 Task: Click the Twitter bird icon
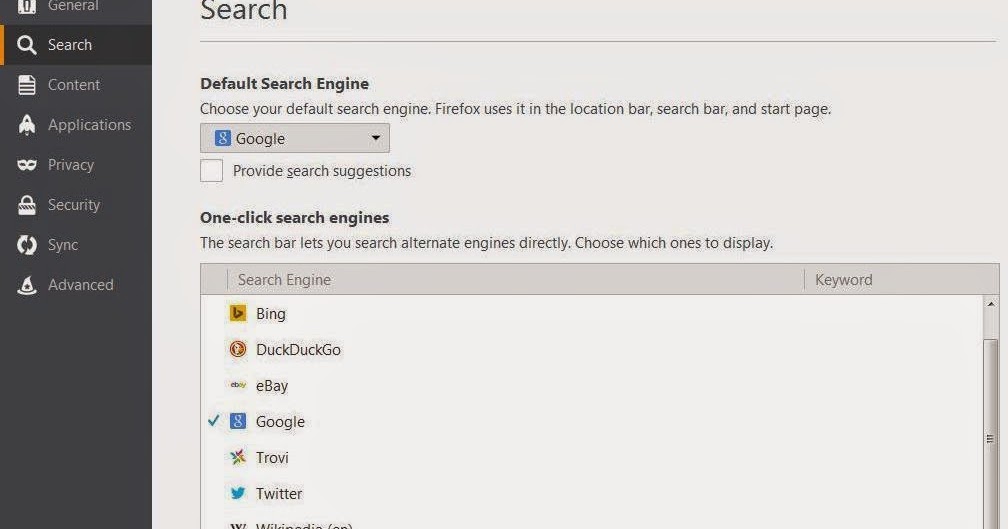(x=238, y=494)
